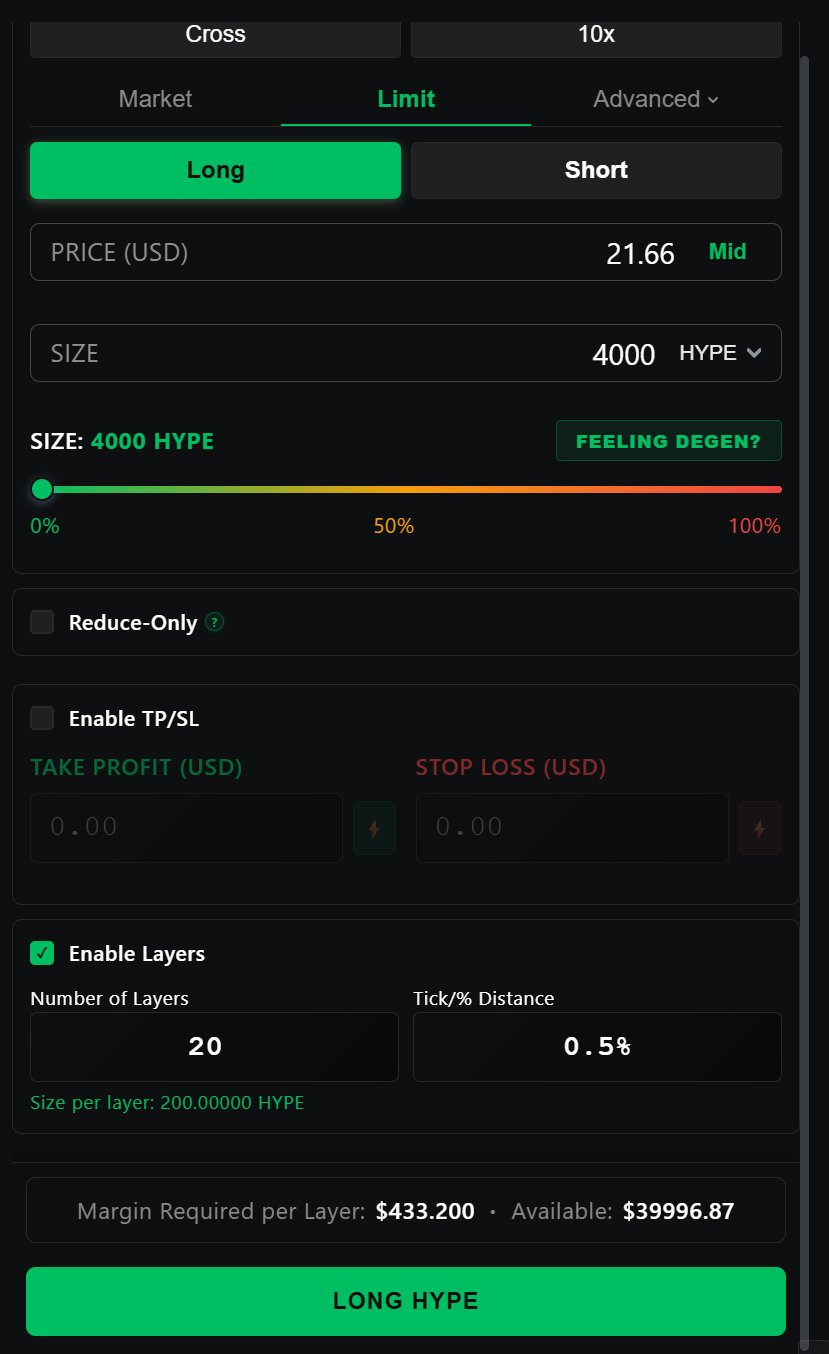
Task: Open the 10x leverage selector
Action: coord(596,35)
